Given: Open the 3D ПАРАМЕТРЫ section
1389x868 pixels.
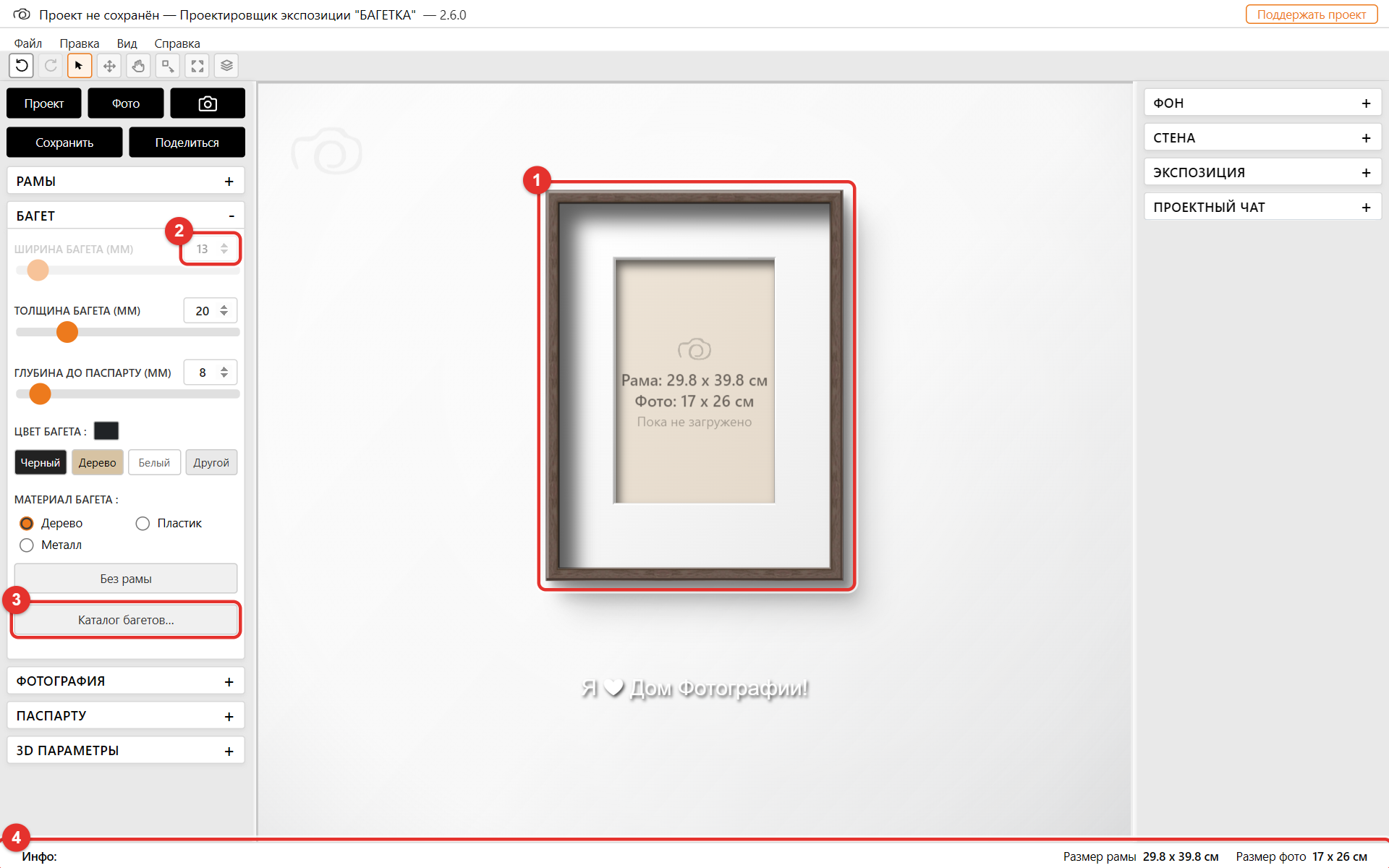Looking at the screenshot, I should [126, 750].
